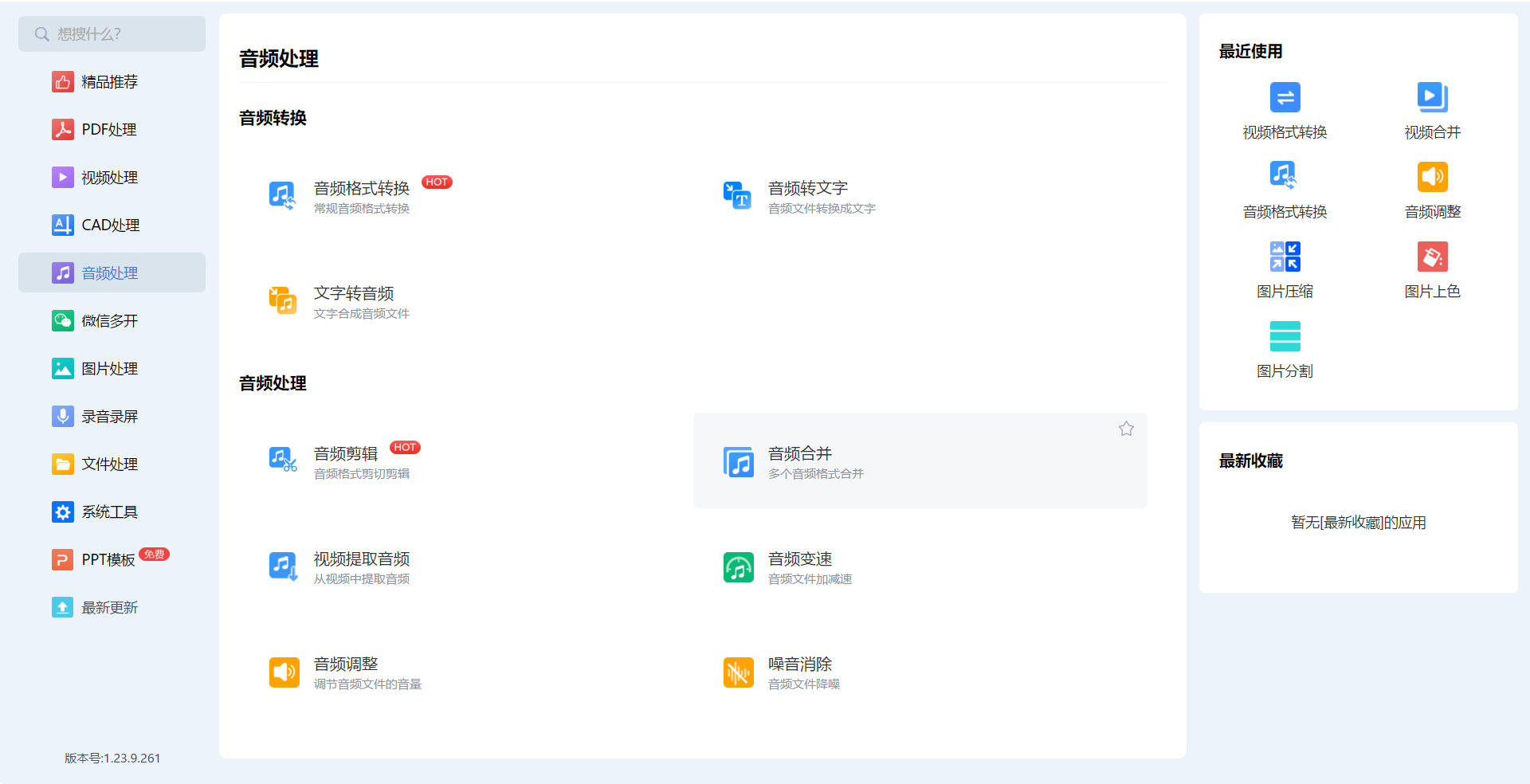
Task: Click the 文件处理 folder icon
Action: [63, 464]
